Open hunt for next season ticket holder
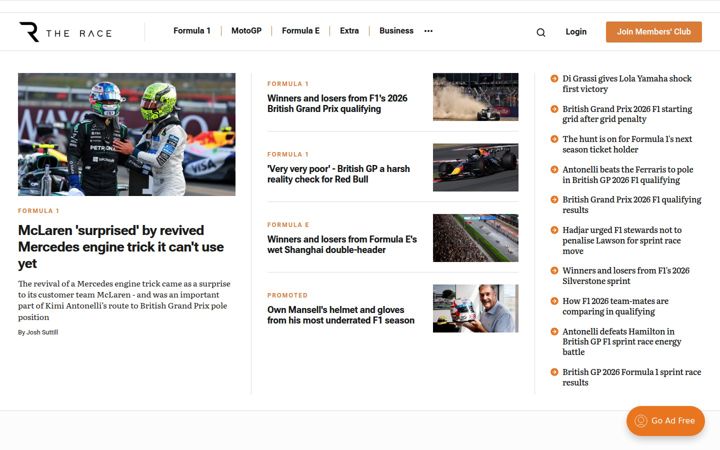The height and width of the screenshot is (450, 720). (627, 144)
